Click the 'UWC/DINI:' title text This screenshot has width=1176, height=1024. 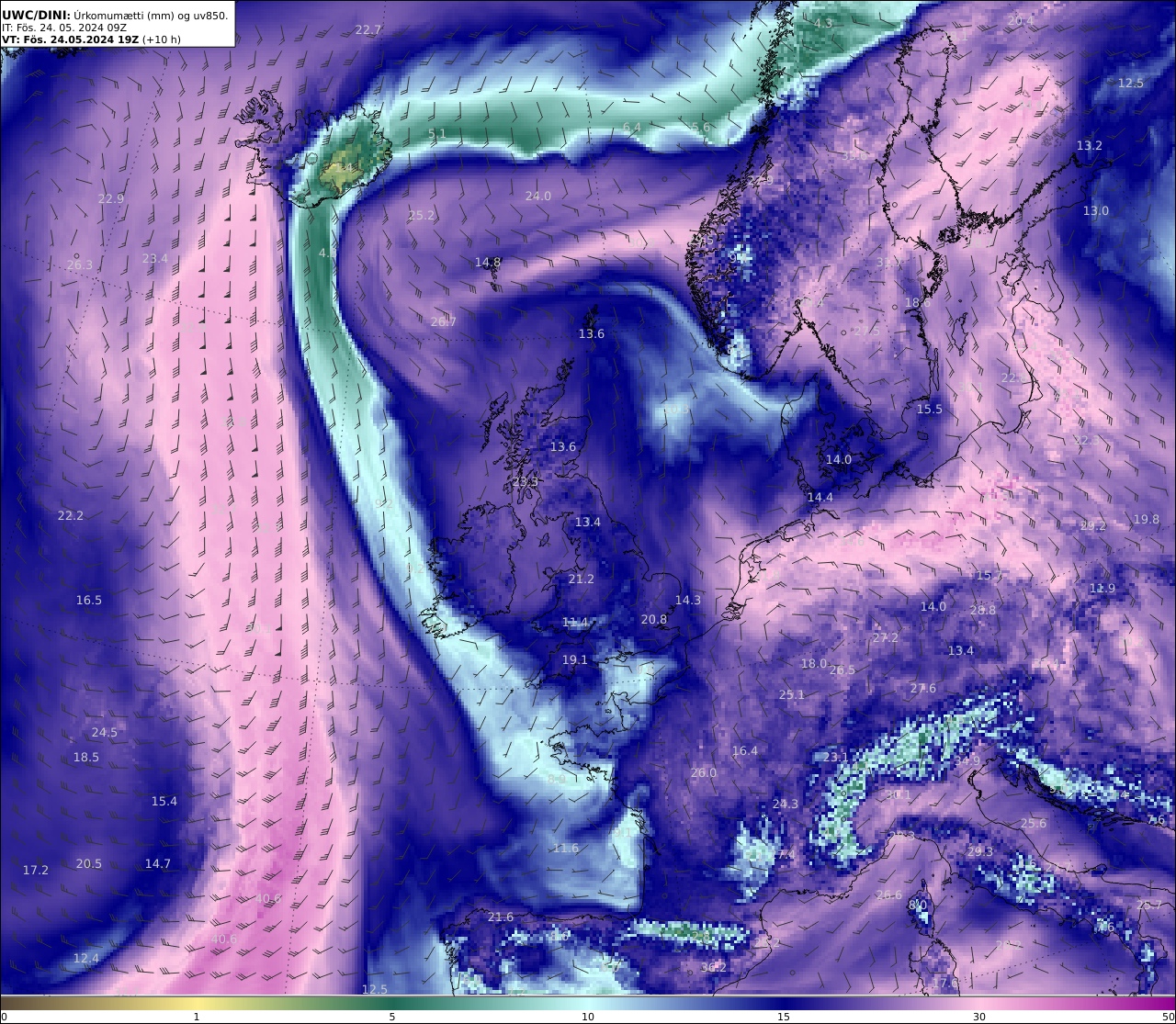coord(35,16)
